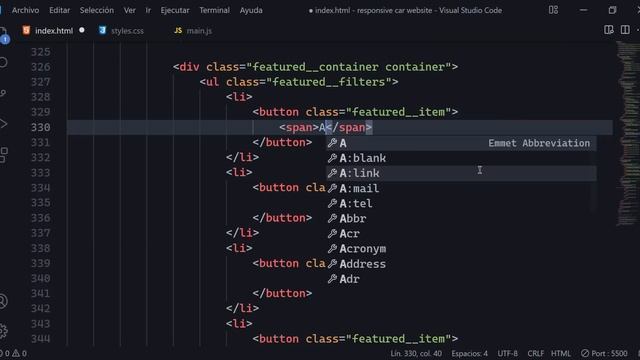Click line number 344
This screenshot has height=360, width=640.
pos(40,339)
